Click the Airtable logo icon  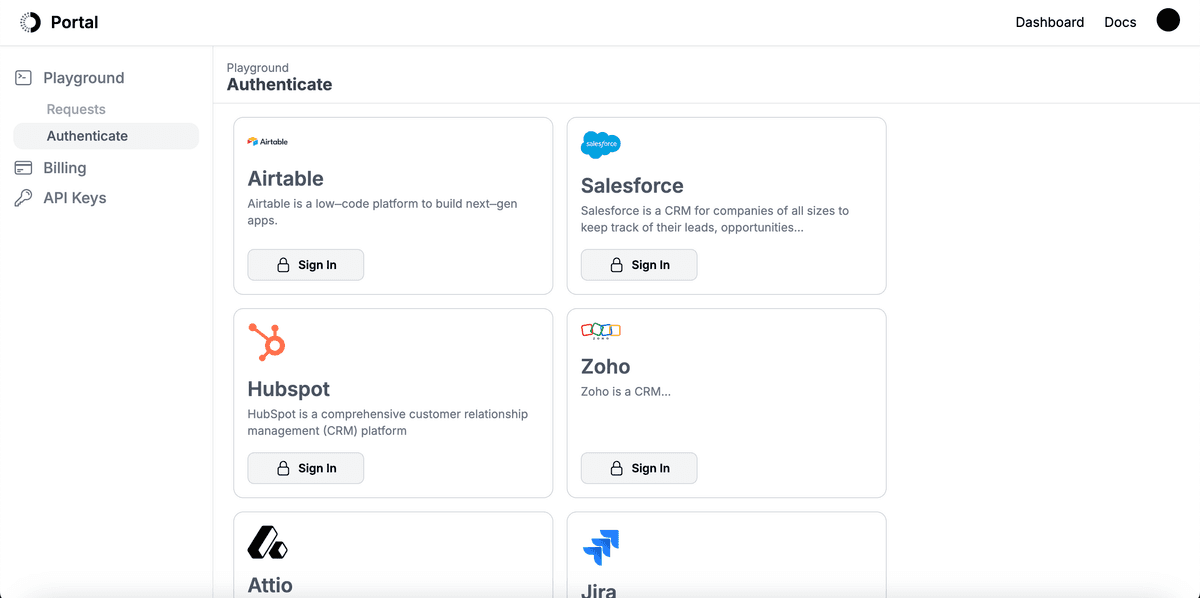pos(253,141)
